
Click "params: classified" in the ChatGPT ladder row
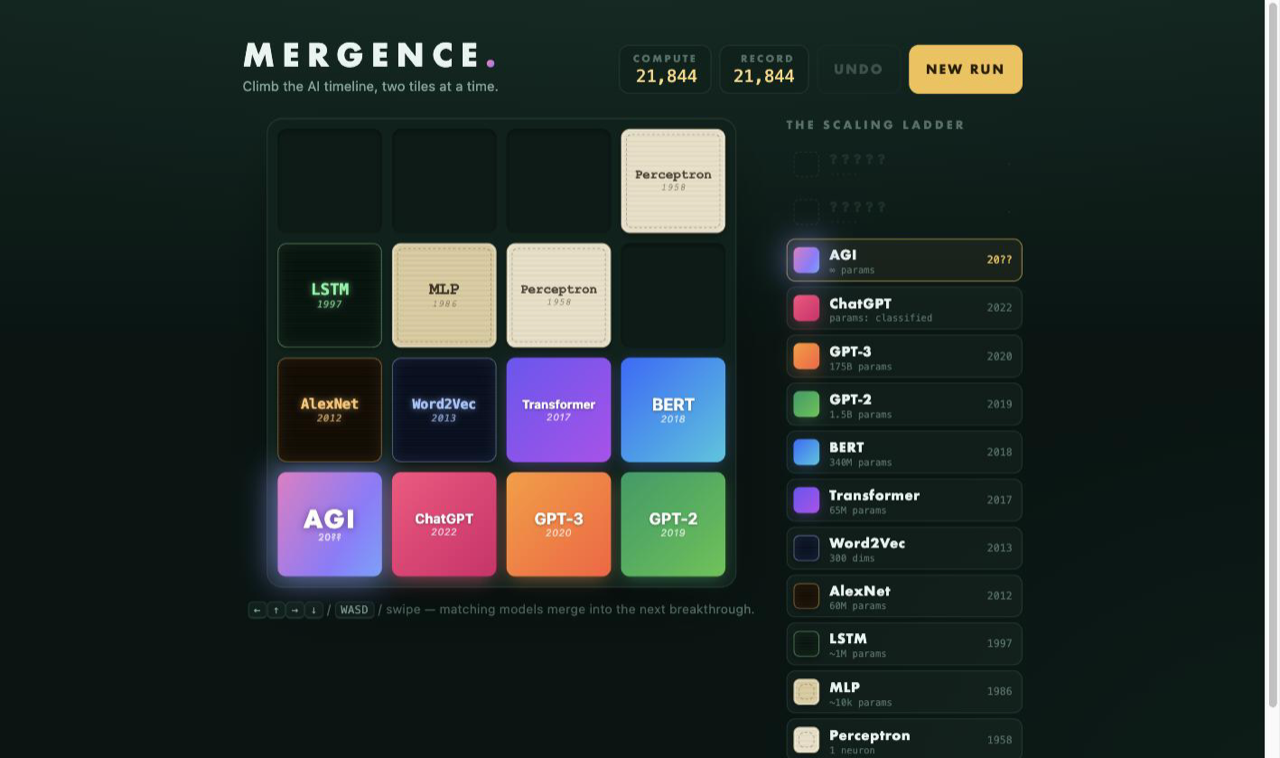click(x=881, y=319)
